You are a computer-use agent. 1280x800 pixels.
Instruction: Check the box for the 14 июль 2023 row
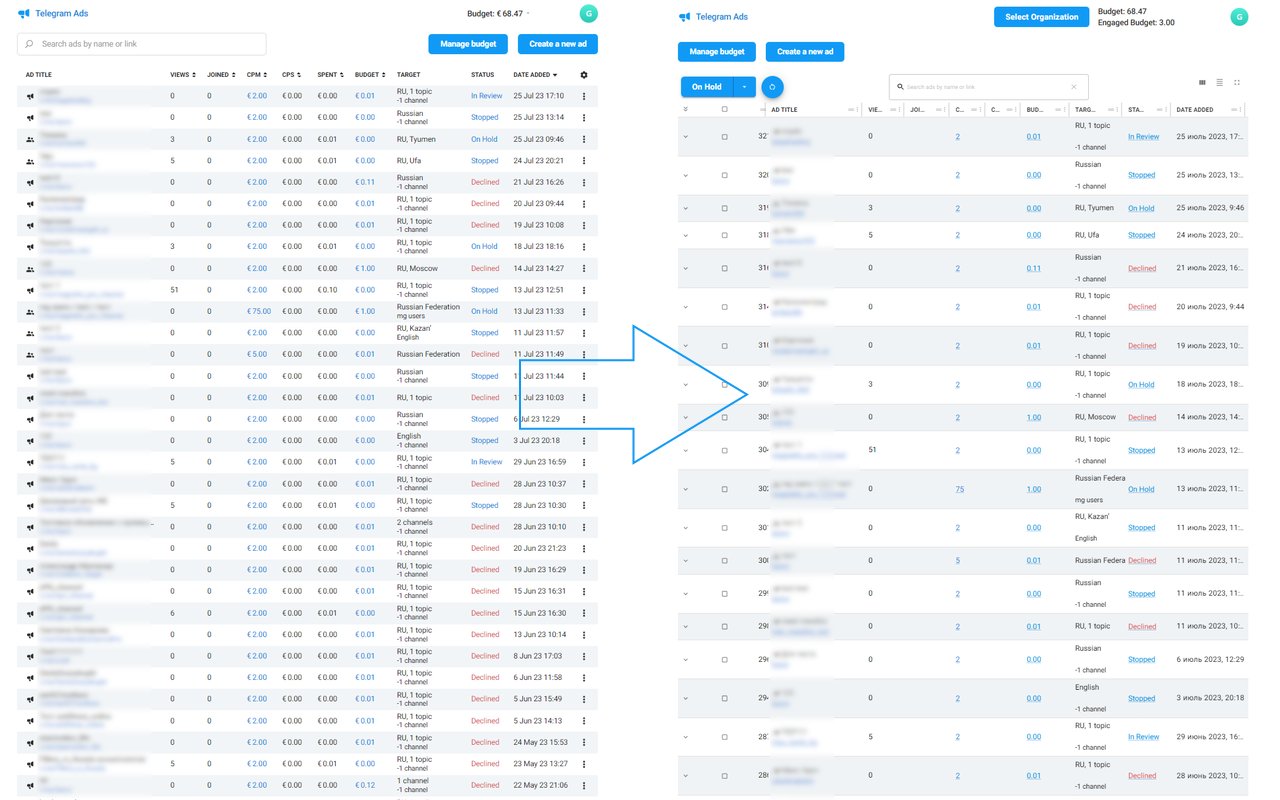725,418
